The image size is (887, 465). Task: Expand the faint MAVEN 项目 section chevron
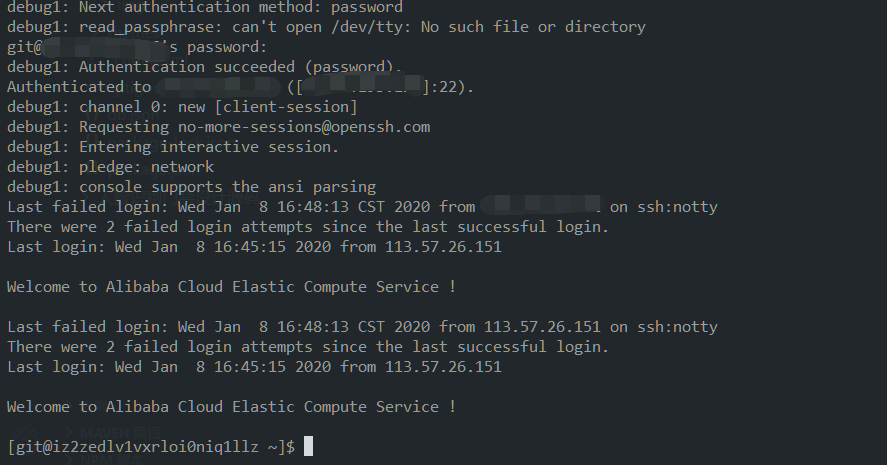(x=68, y=434)
